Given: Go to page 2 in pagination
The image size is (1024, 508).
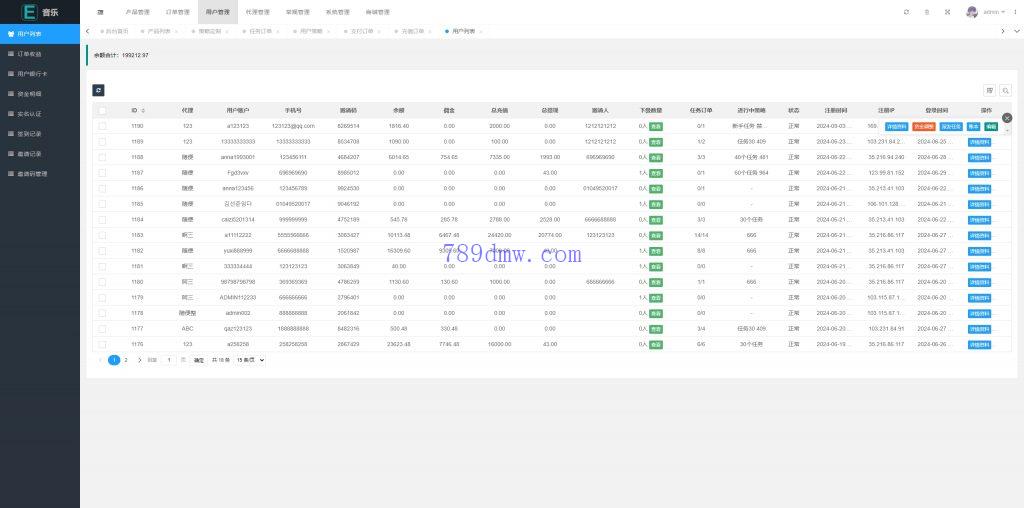Looking at the screenshot, I should [125, 360].
